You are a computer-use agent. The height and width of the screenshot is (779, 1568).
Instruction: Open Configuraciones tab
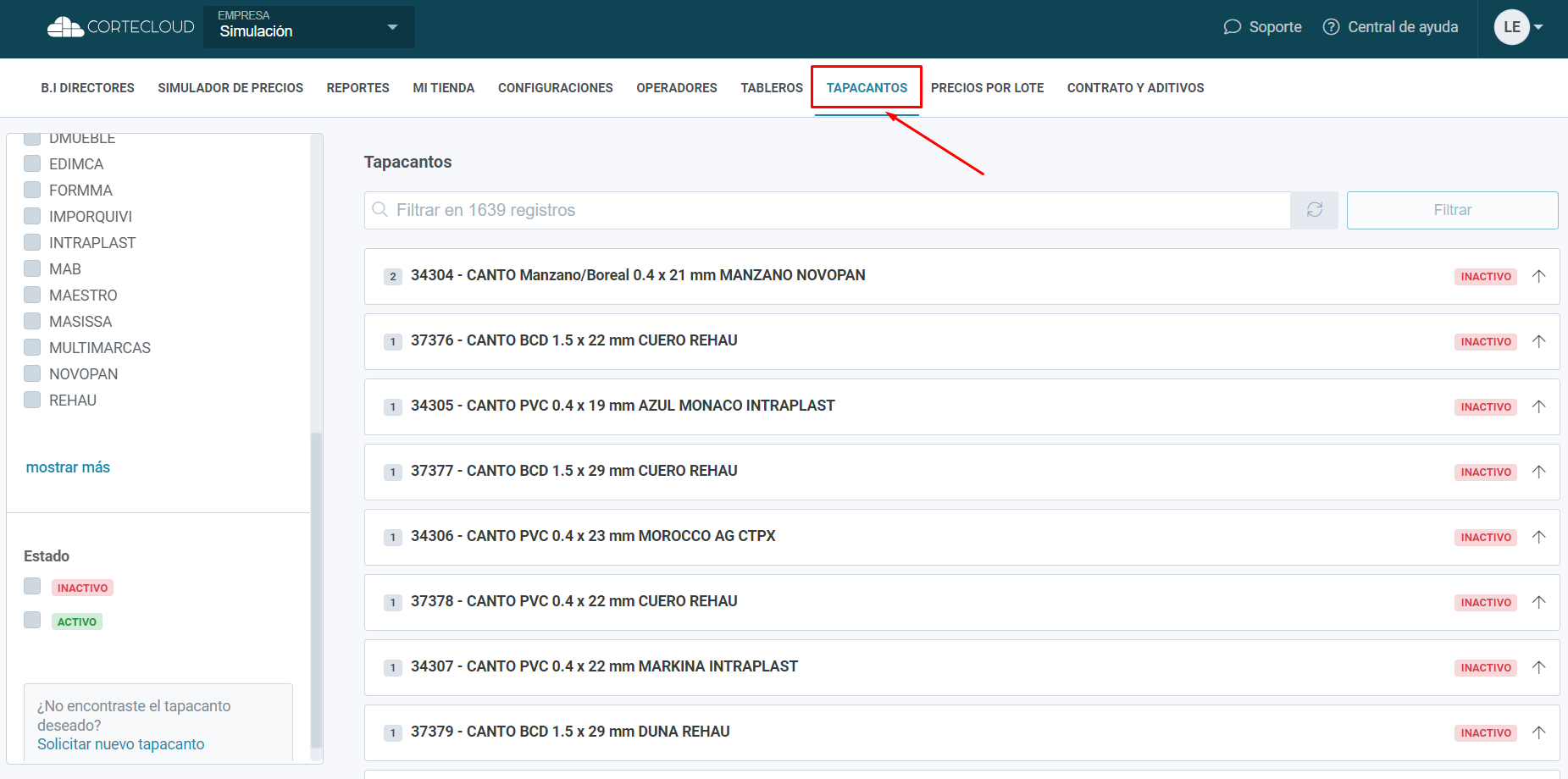tap(556, 88)
